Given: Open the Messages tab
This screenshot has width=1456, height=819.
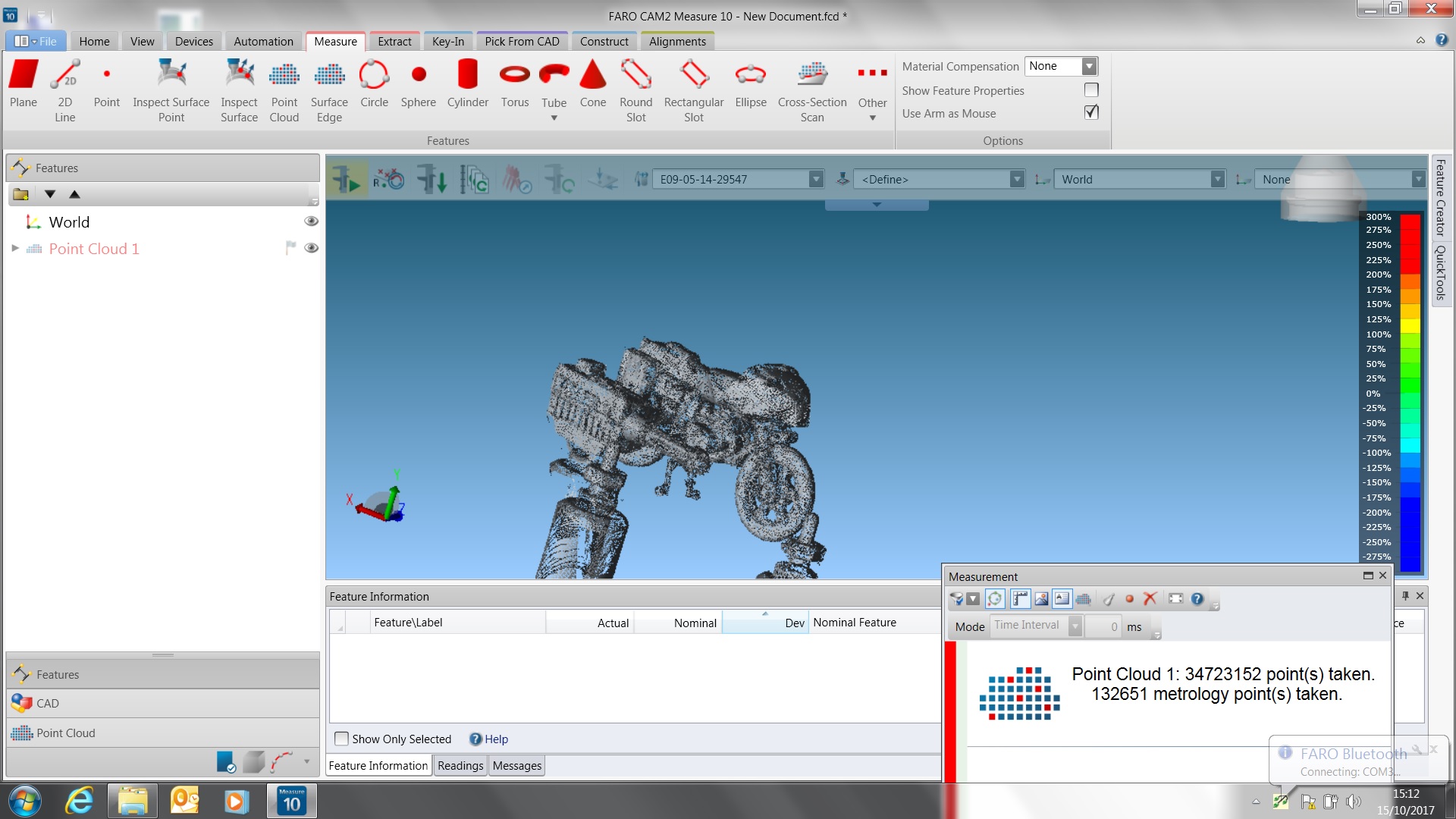Looking at the screenshot, I should (x=517, y=766).
